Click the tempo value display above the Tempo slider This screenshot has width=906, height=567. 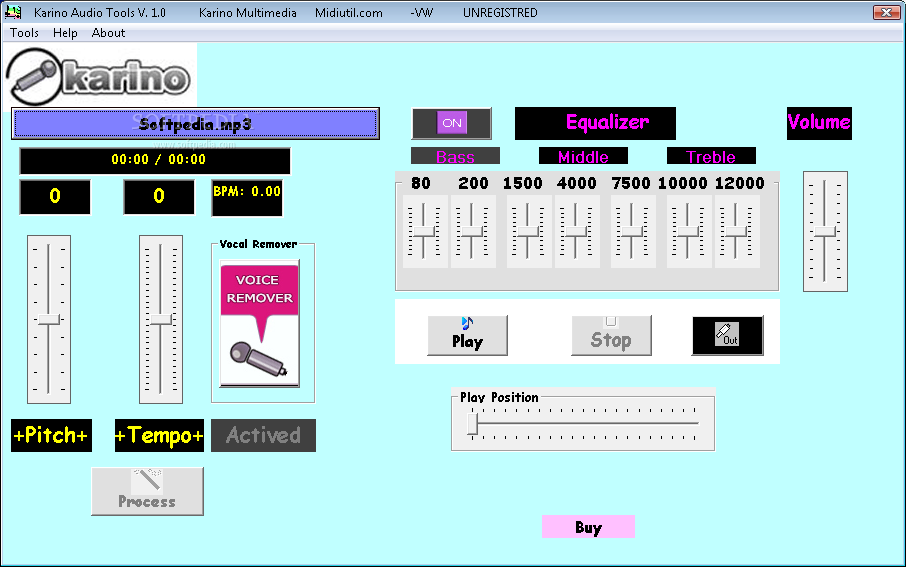tap(159, 197)
